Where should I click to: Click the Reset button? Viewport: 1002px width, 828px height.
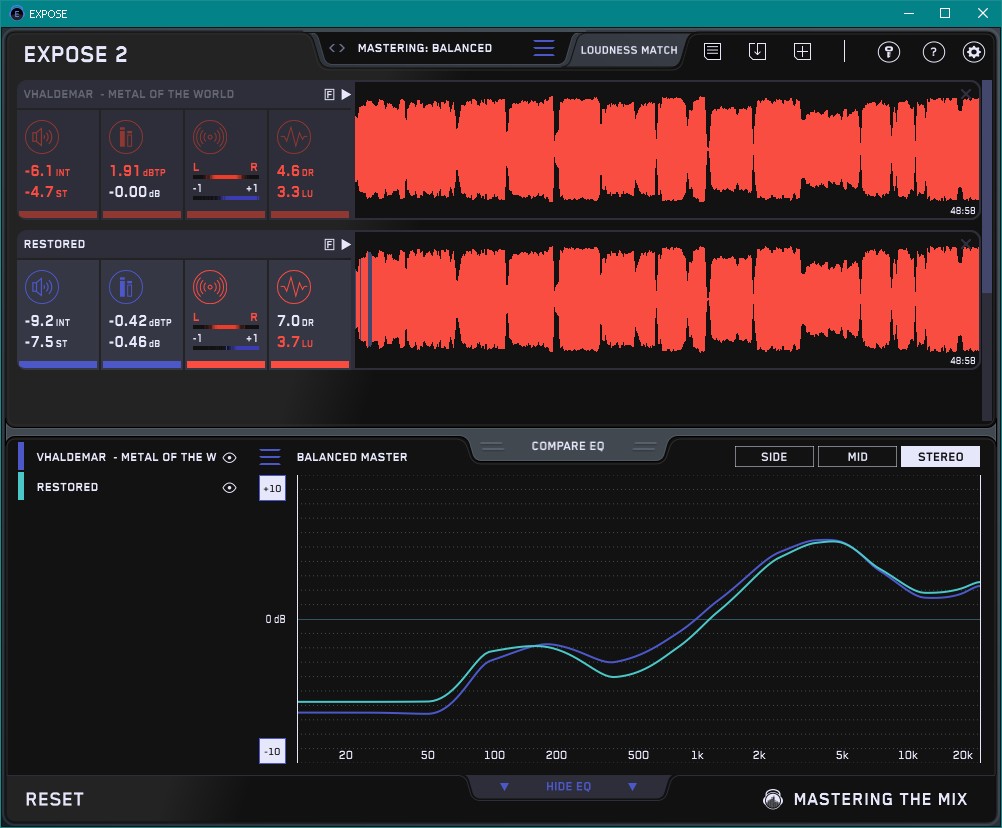click(55, 799)
